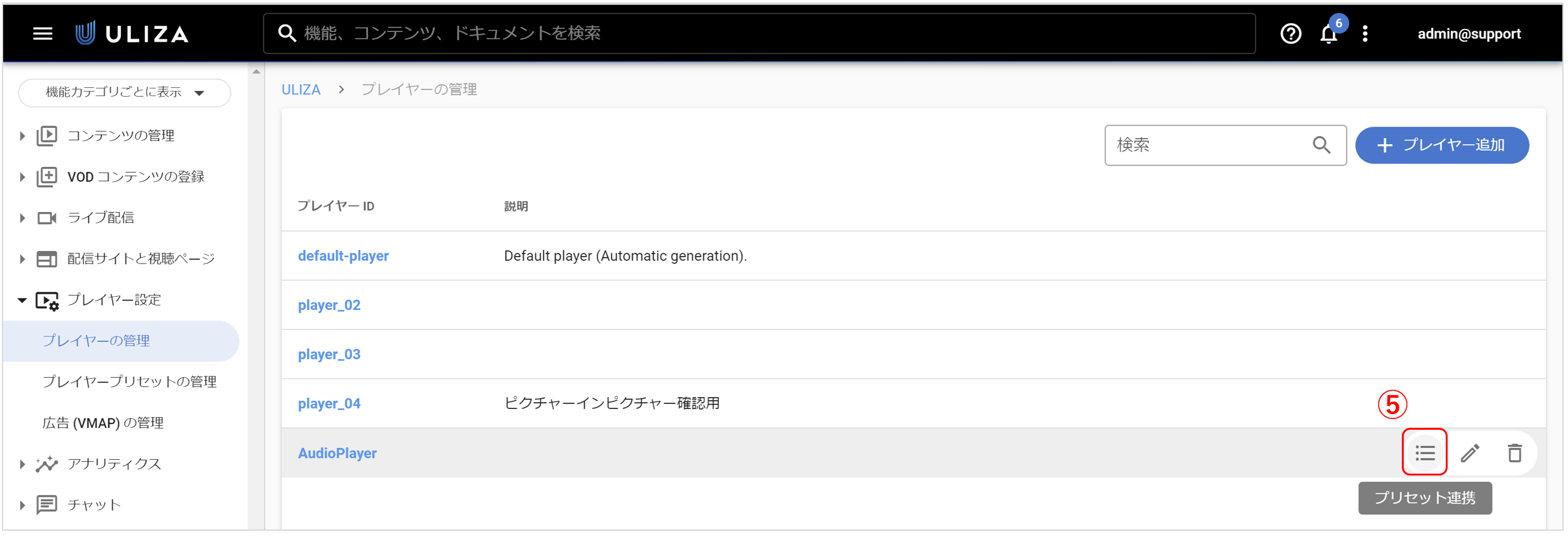Open the default-player link

(343, 256)
